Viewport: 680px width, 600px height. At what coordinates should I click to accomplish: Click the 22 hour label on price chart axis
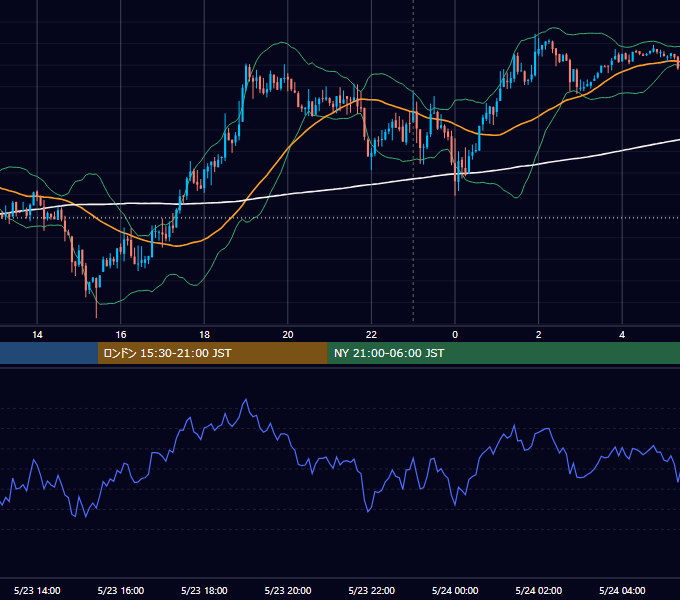371,335
